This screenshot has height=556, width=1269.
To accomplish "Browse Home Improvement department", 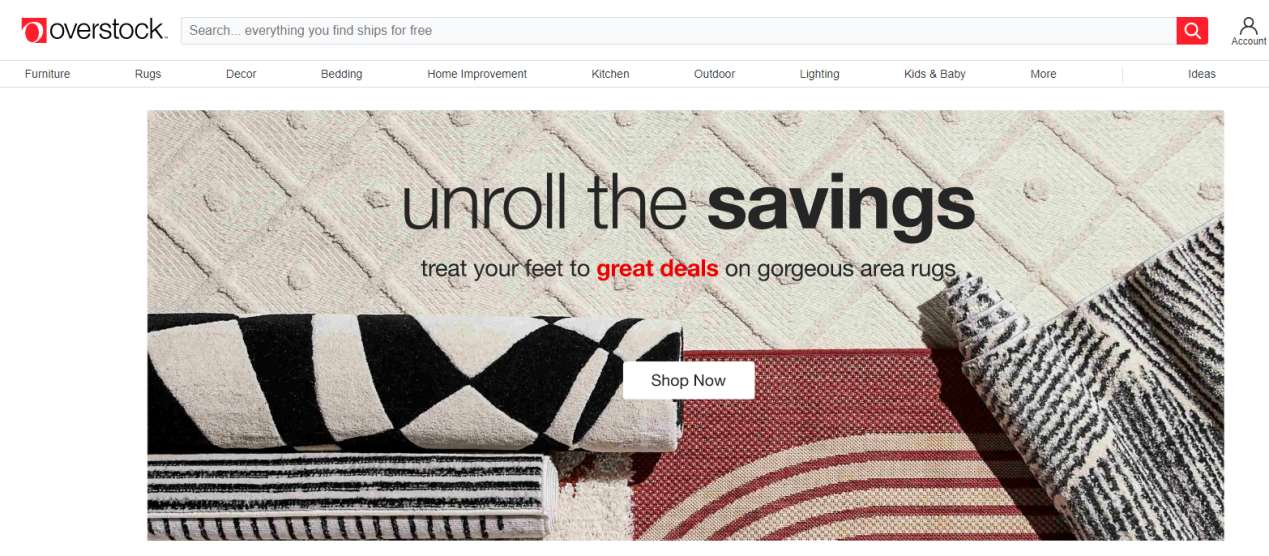I will (x=477, y=74).
